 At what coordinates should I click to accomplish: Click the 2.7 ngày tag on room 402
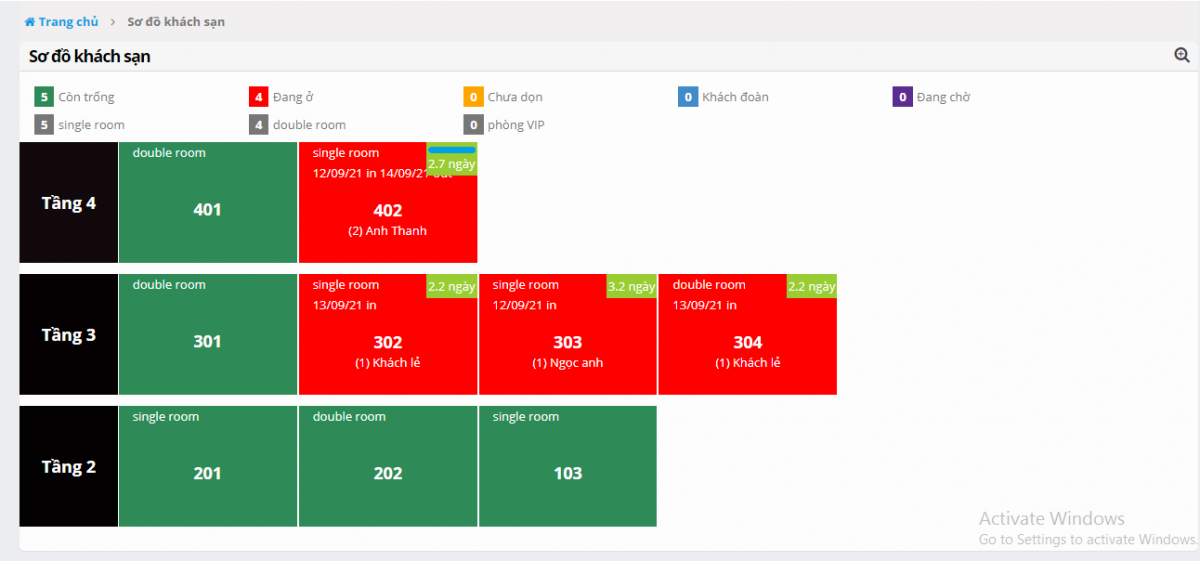point(451,162)
